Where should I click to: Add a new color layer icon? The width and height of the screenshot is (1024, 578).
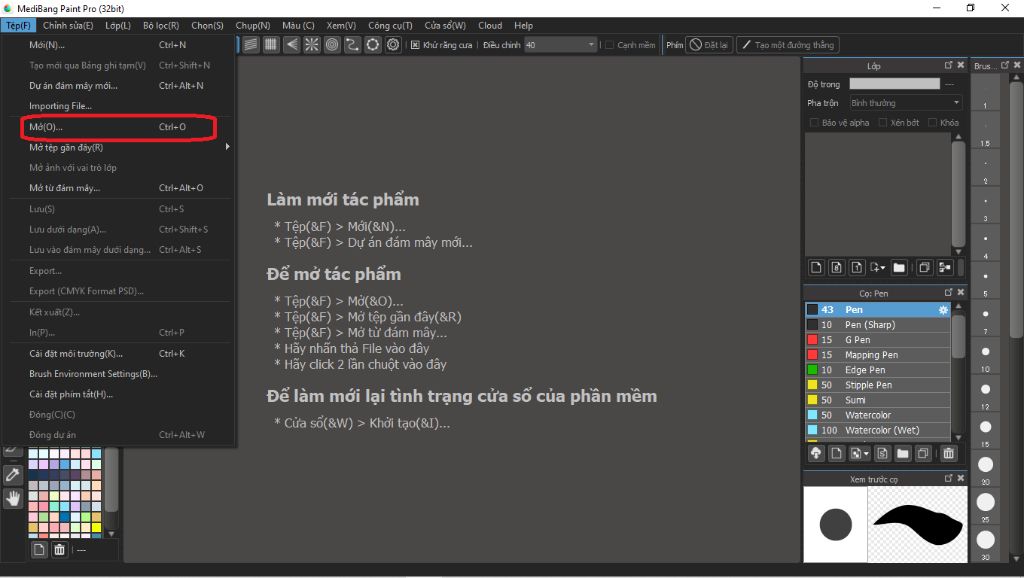tap(816, 267)
